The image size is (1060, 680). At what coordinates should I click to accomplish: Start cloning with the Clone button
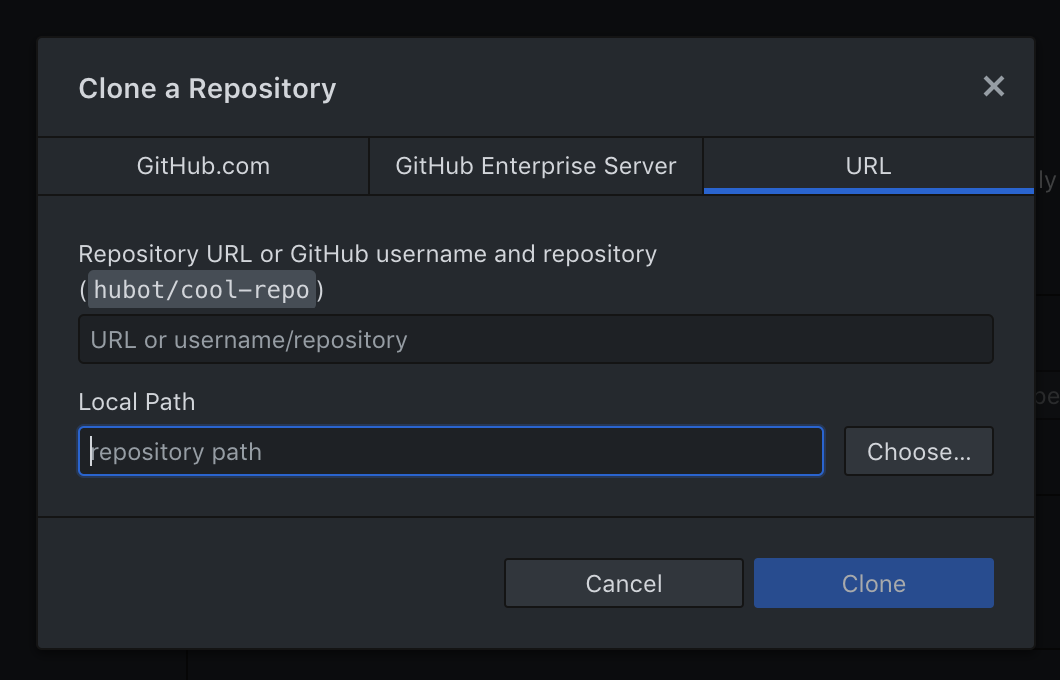pos(873,583)
